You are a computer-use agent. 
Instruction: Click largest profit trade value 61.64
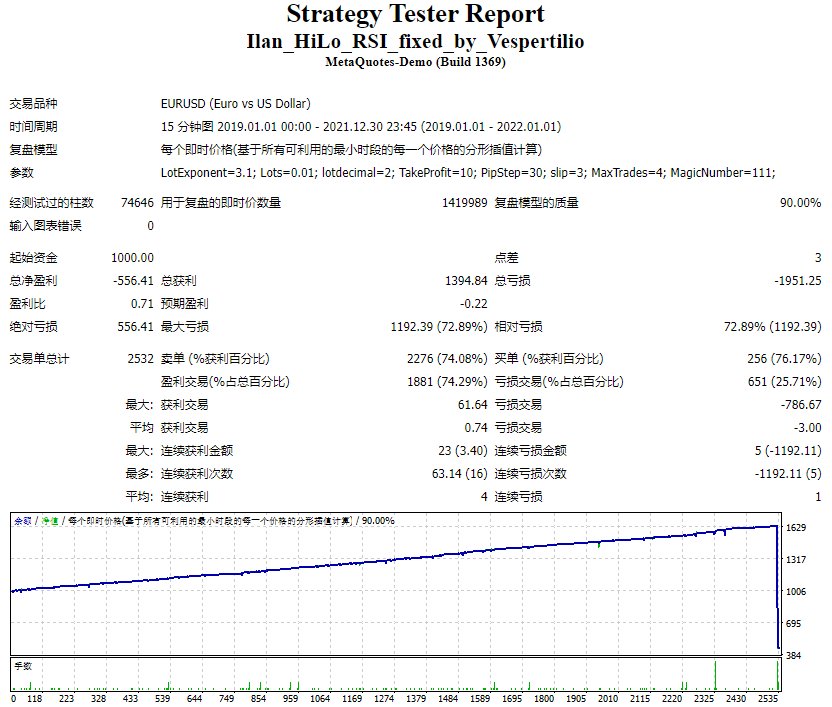coord(472,405)
